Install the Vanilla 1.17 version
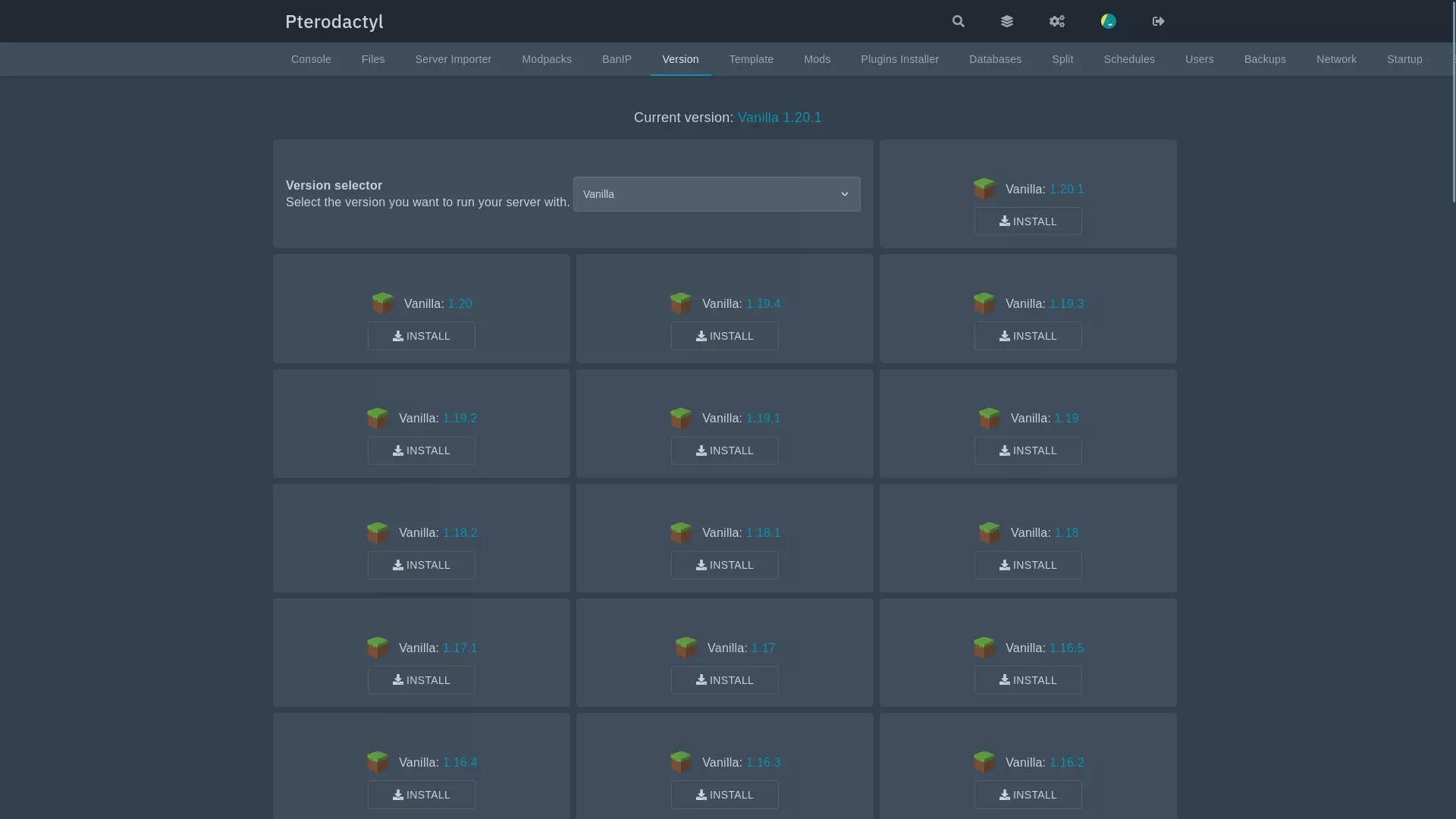Screen dimensions: 1456x819 coord(724,680)
